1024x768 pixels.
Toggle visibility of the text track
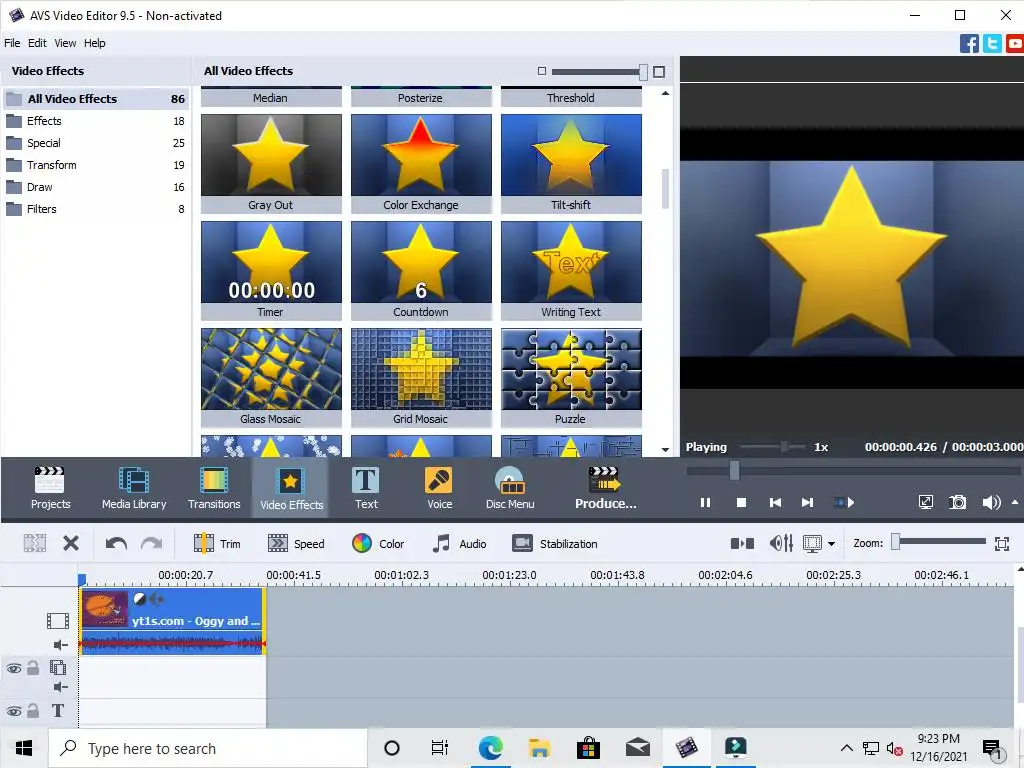[14, 711]
